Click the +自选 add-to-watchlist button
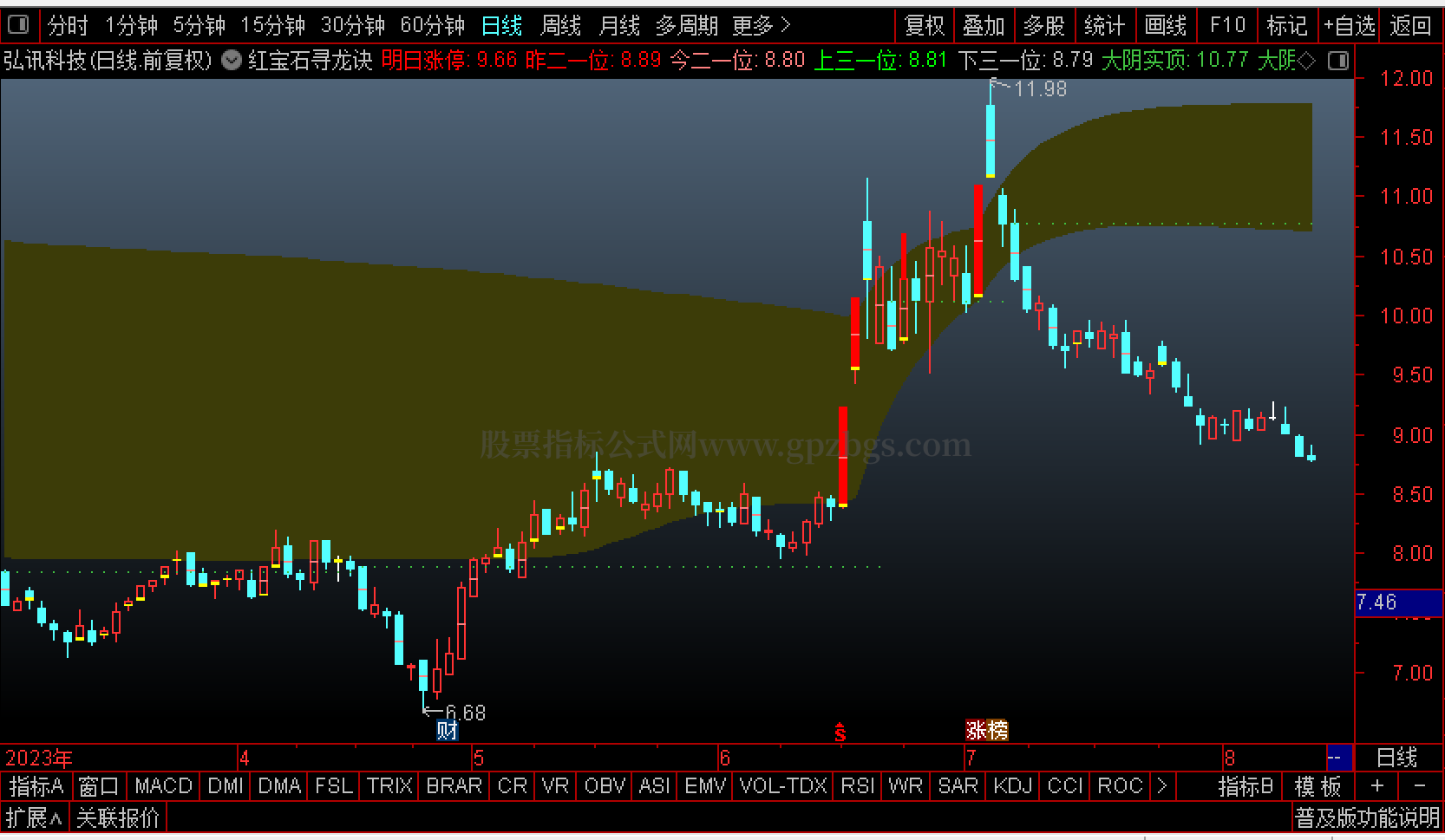The height and width of the screenshot is (840, 1445). (x=1350, y=26)
